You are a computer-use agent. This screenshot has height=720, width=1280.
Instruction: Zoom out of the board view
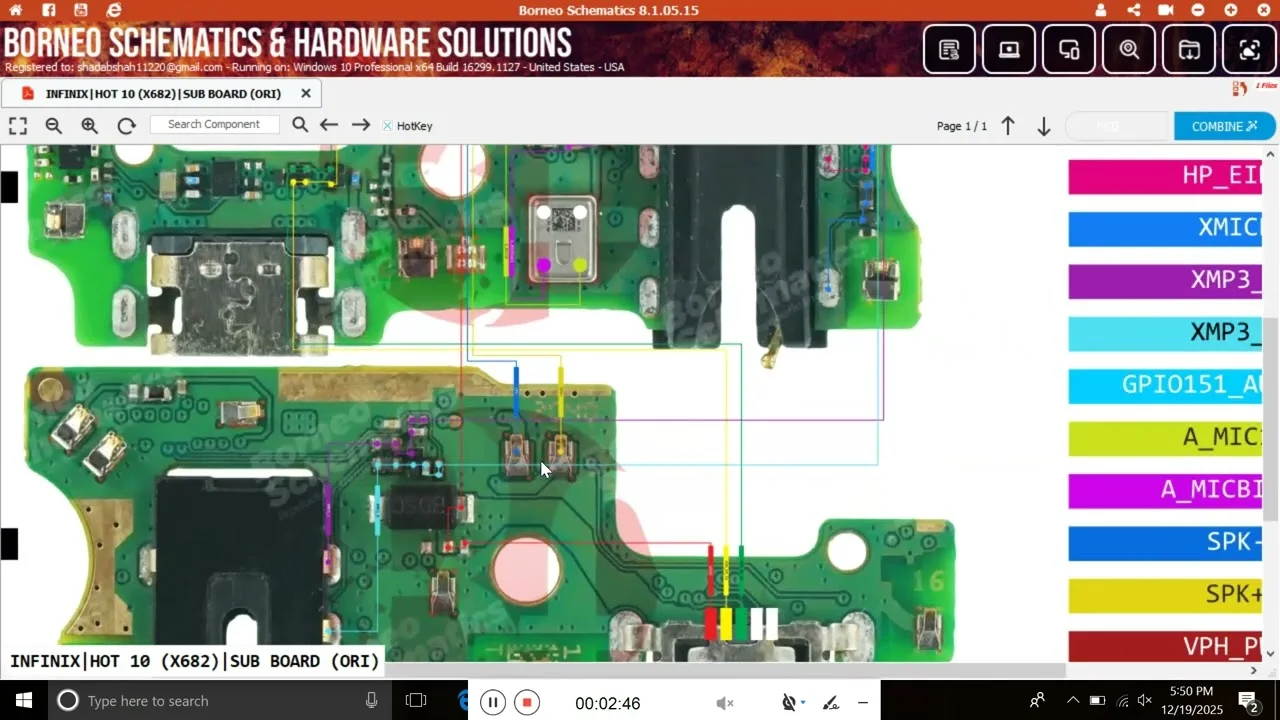pos(54,126)
